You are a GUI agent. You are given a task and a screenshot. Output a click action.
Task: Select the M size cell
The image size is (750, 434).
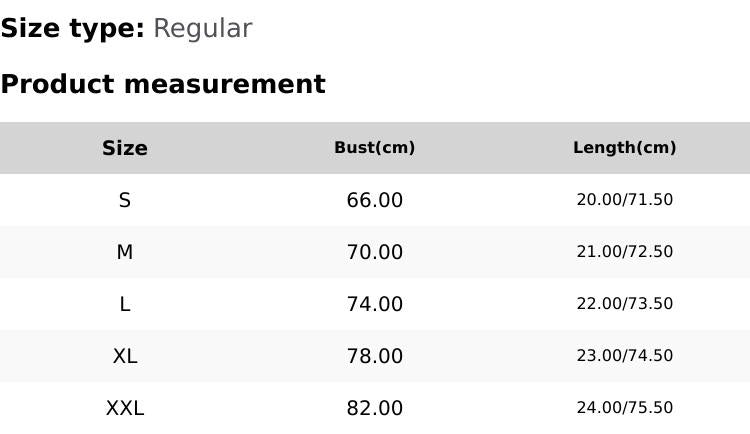click(x=125, y=252)
